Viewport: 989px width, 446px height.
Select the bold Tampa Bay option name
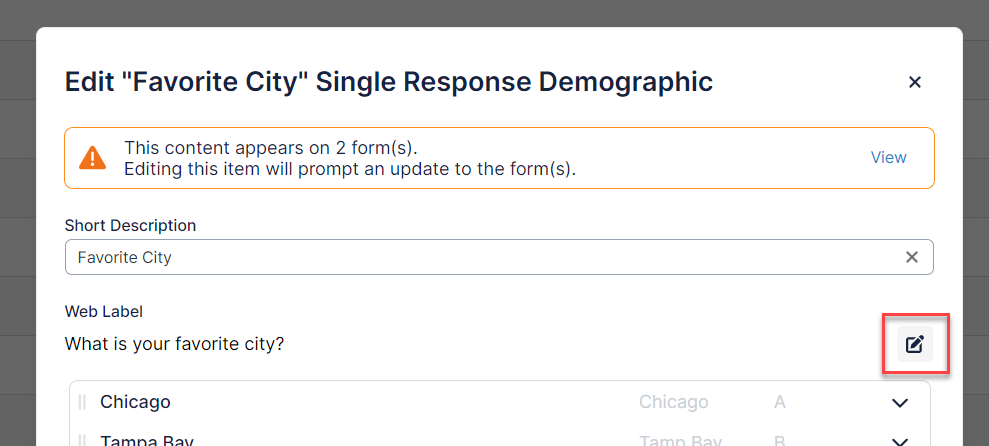[147, 441]
